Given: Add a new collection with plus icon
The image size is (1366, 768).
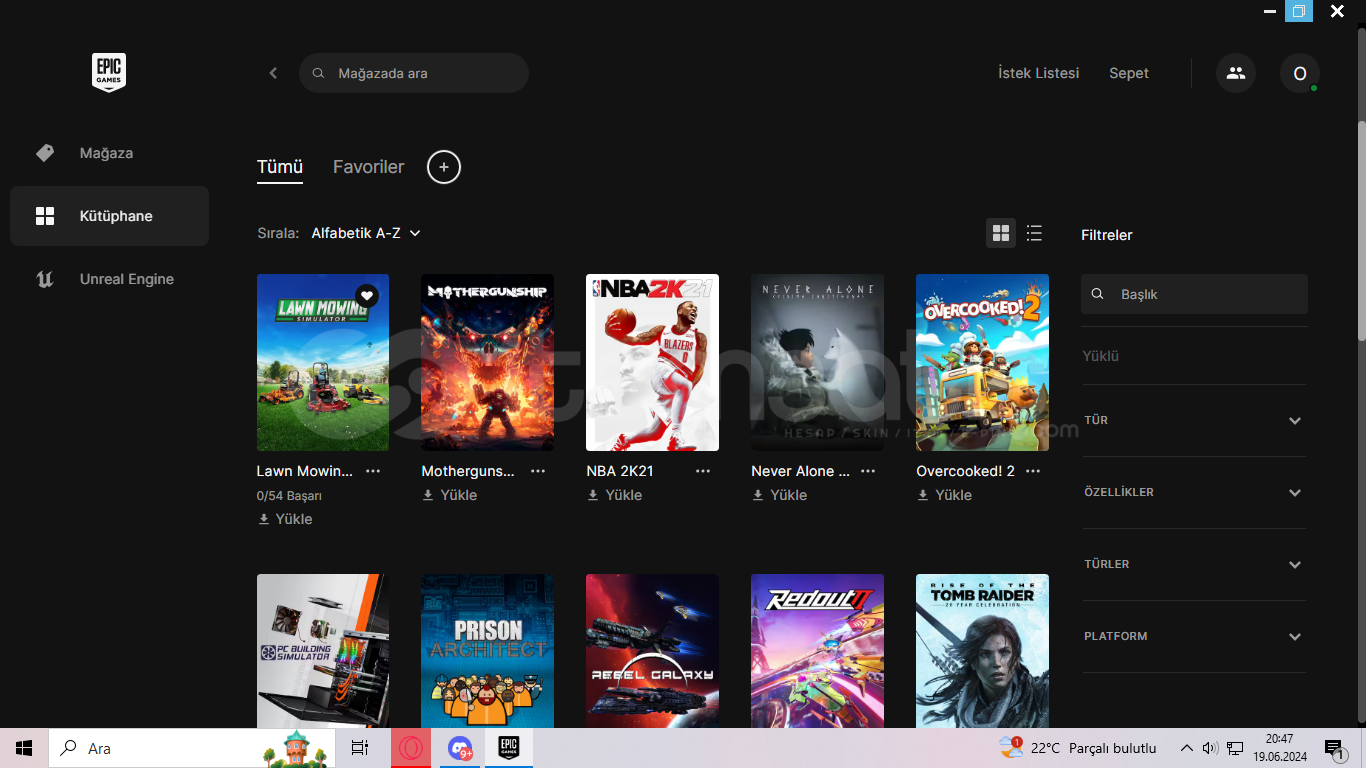Looking at the screenshot, I should [444, 167].
